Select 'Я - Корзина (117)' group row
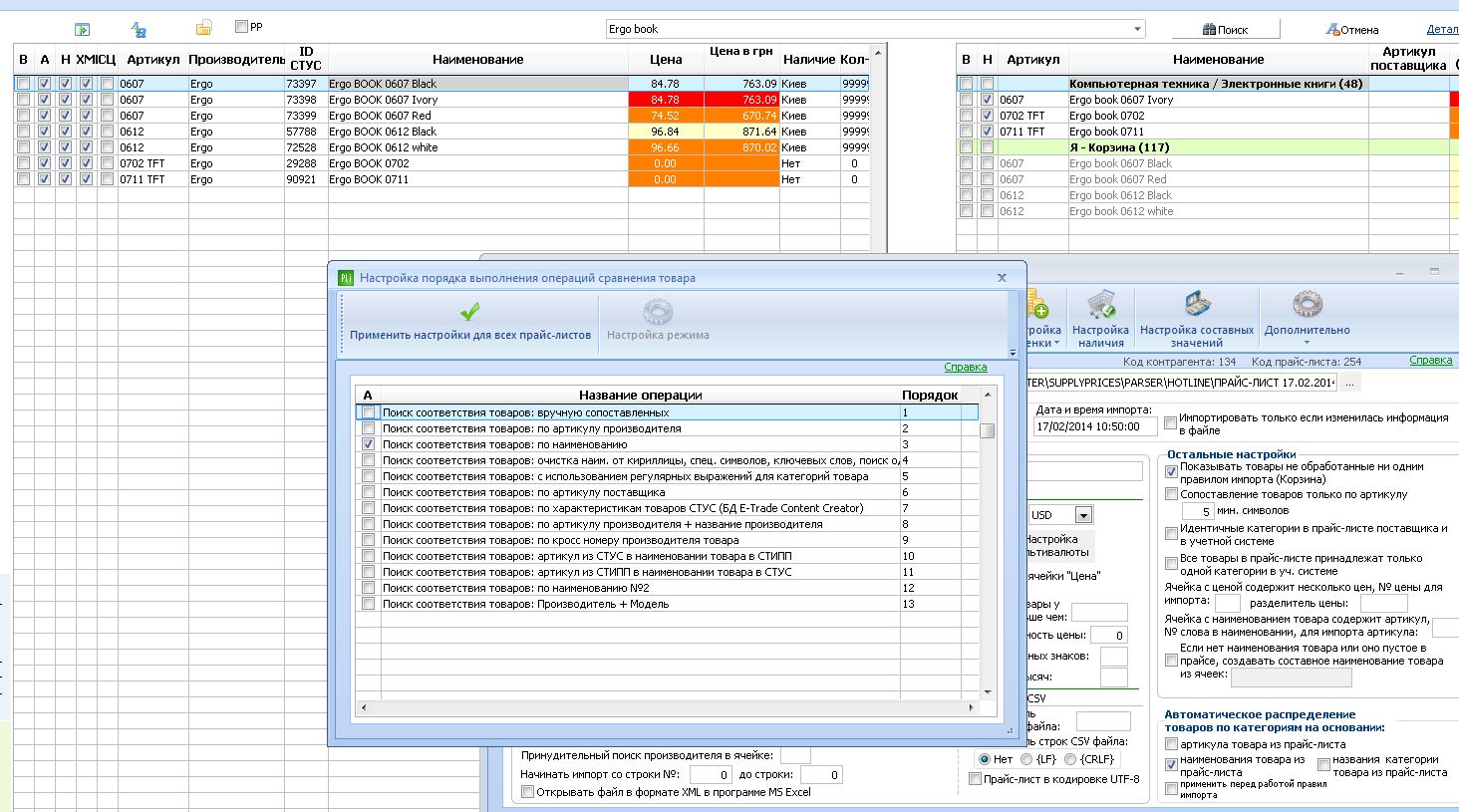1459x812 pixels. tap(1206, 147)
